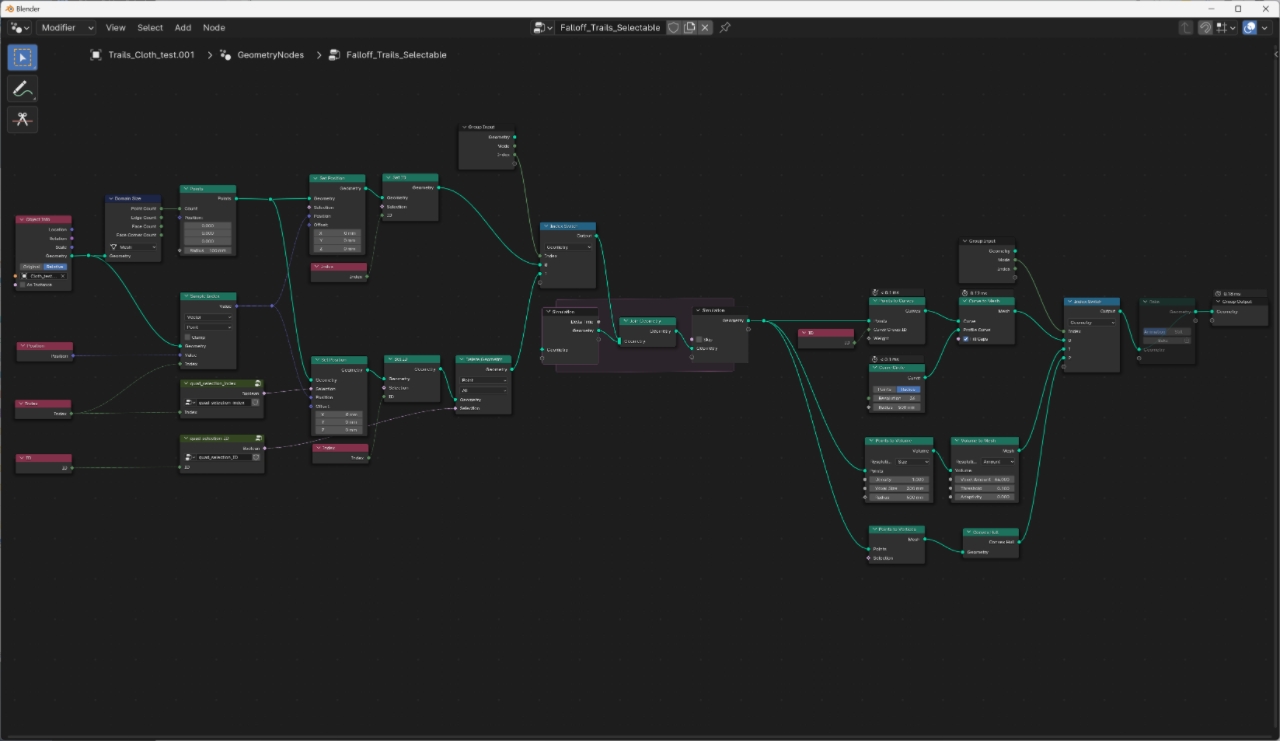
Task: Select Radius mode in Curve Circle node
Action: [908, 389]
